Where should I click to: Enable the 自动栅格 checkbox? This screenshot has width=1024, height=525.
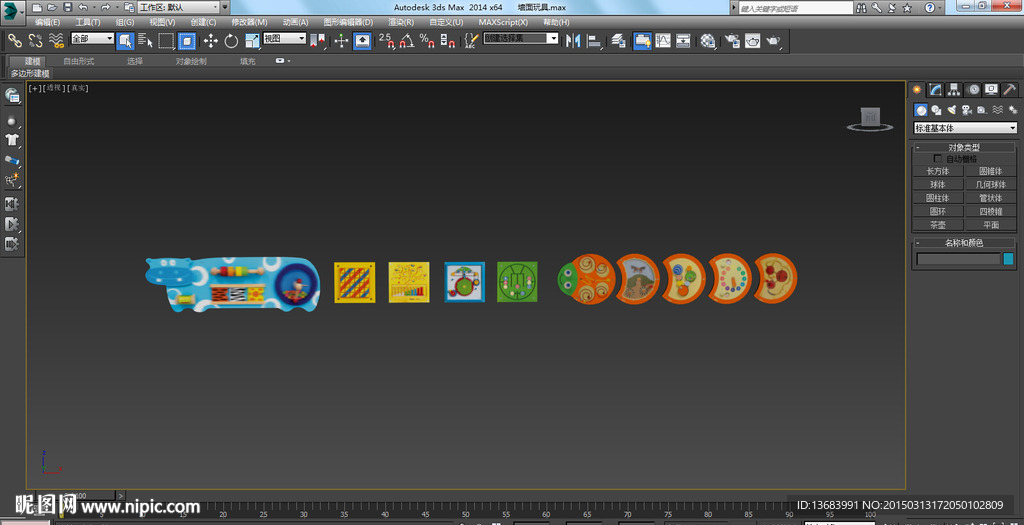click(x=937, y=159)
